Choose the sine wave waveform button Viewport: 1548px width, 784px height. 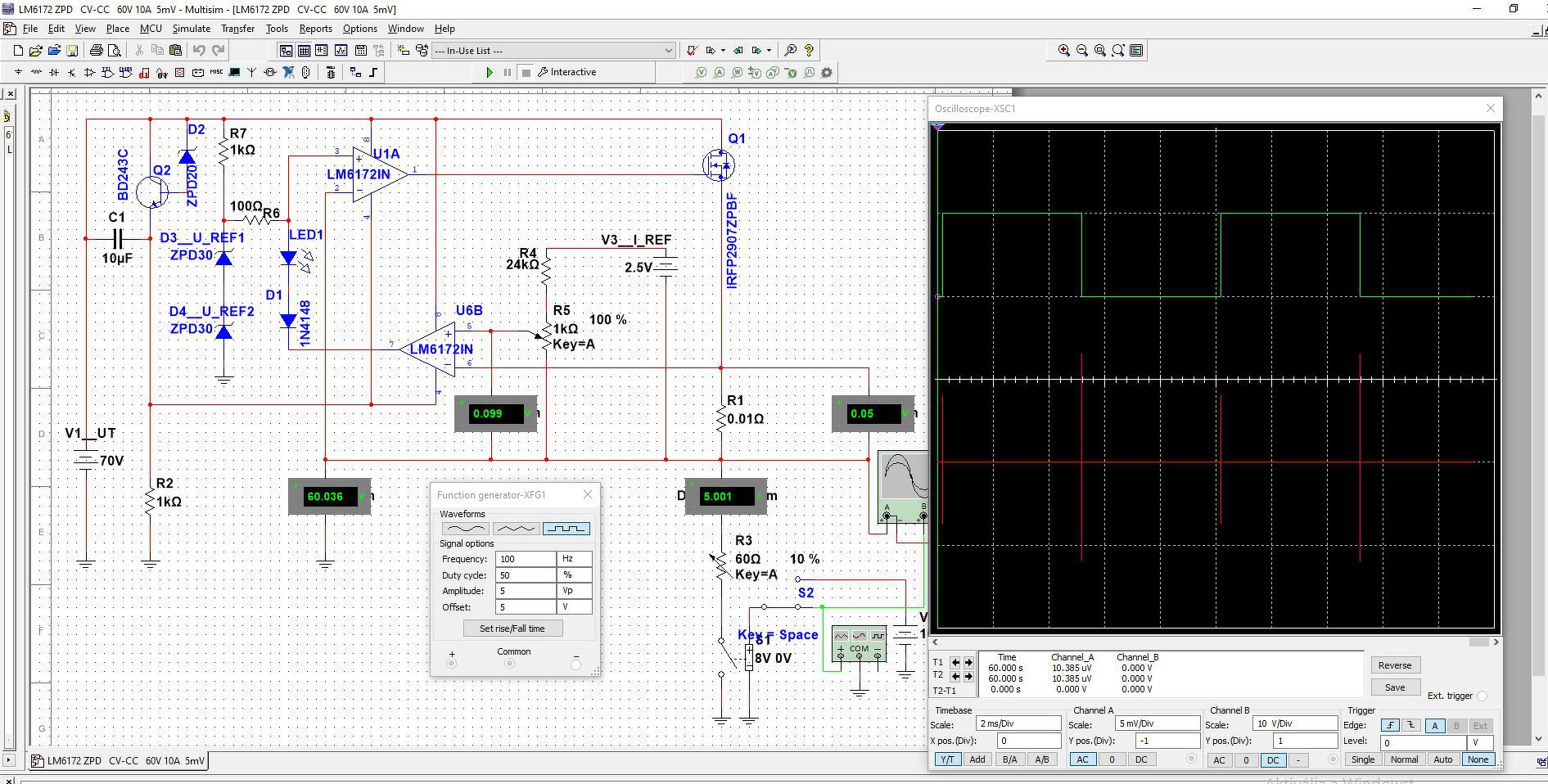coord(465,529)
